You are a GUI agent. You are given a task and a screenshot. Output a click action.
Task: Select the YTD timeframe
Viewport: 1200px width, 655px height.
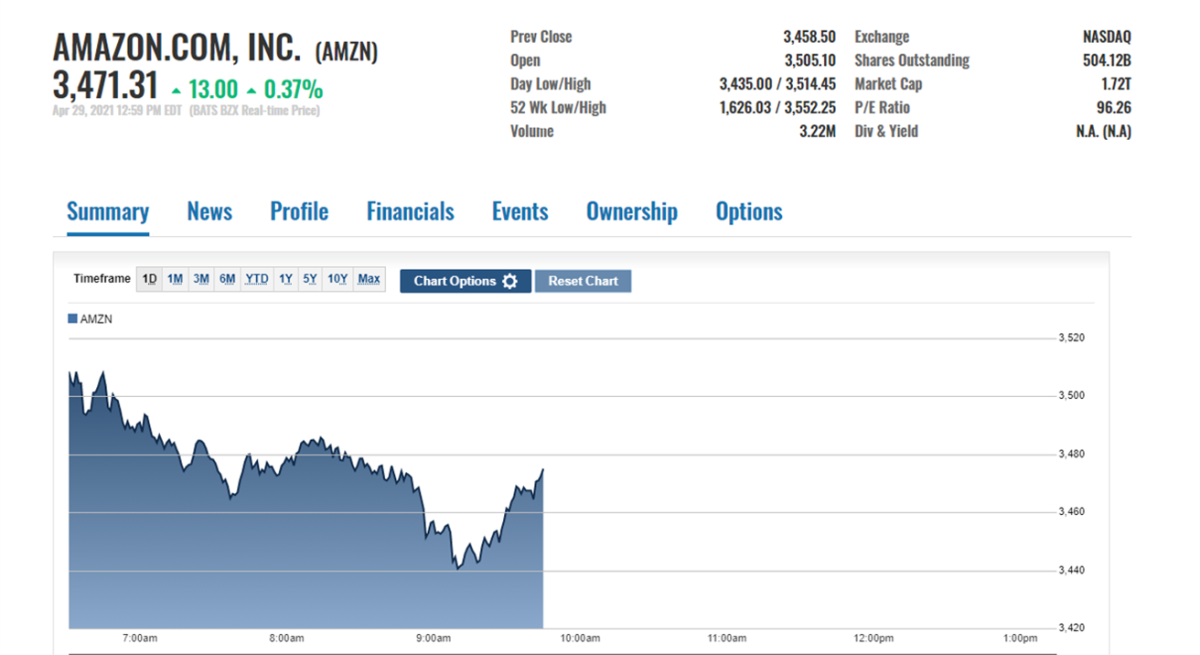pos(257,279)
